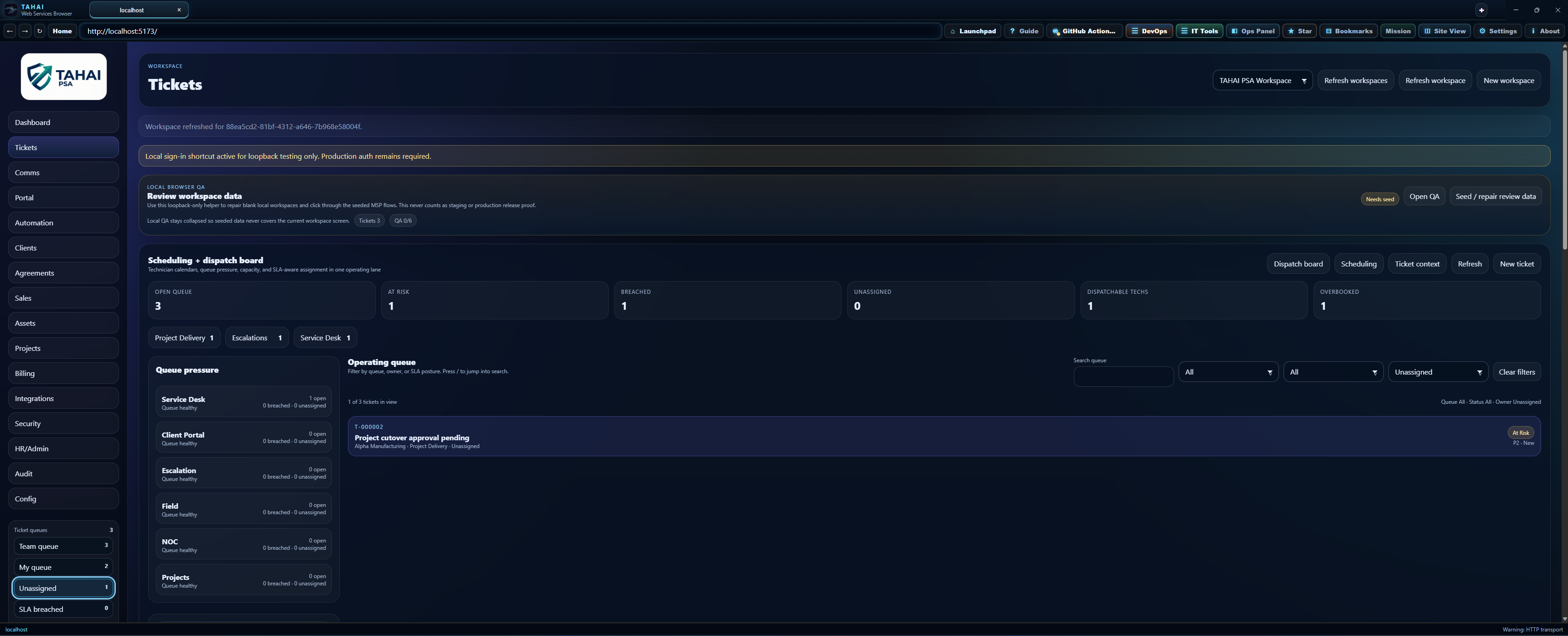The width and height of the screenshot is (1568, 636).
Task: Open a new browser tab with plus icon
Action: (1481, 10)
